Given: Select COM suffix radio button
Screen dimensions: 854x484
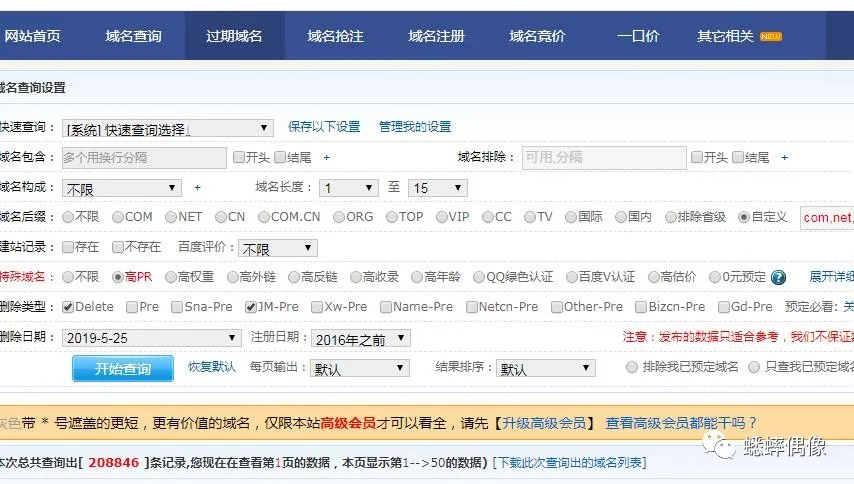Looking at the screenshot, I should point(118,217).
